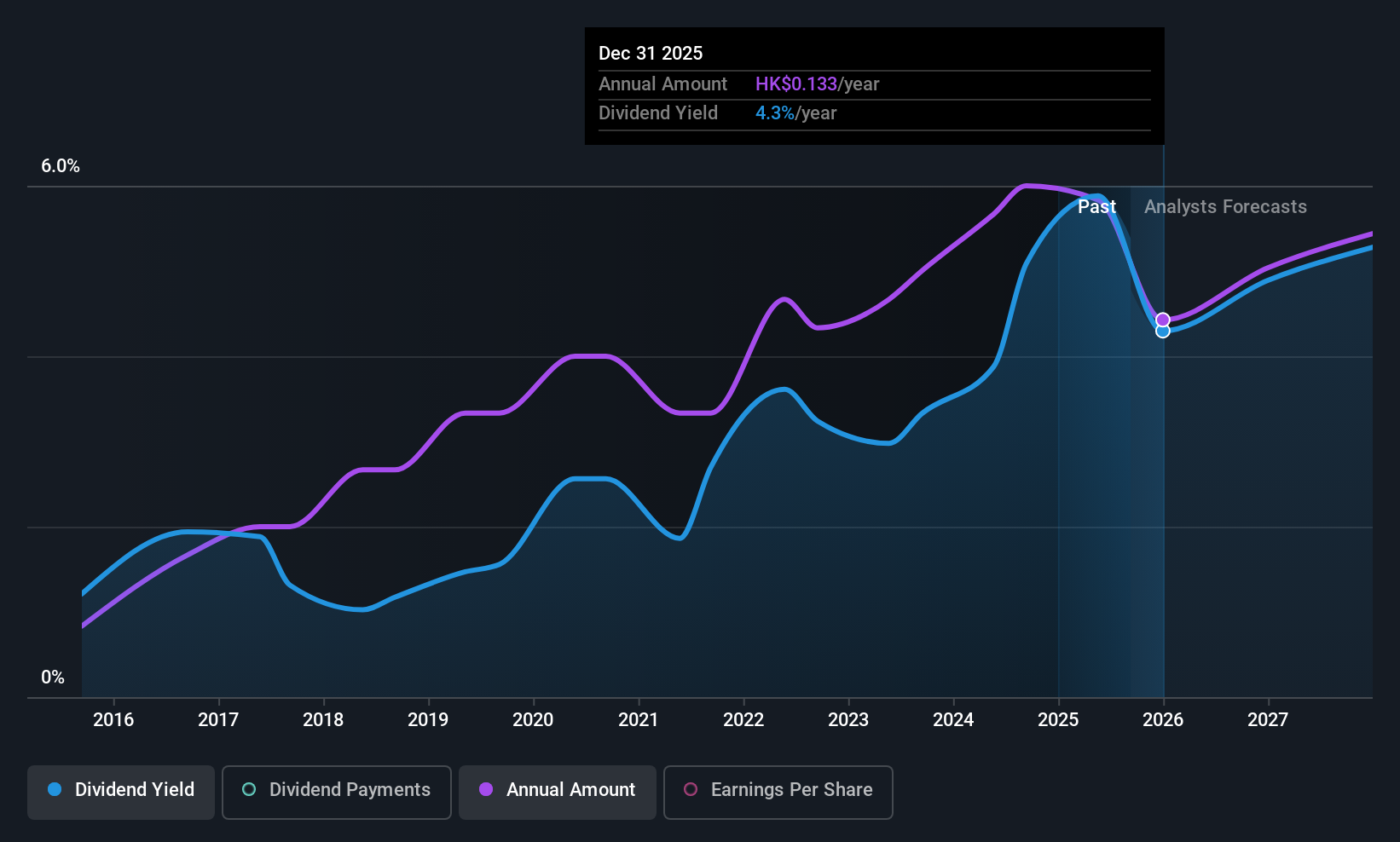Click the 2018 x-axis label
Viewport: 1400px width, 842px height.
[x=323, y=719]
